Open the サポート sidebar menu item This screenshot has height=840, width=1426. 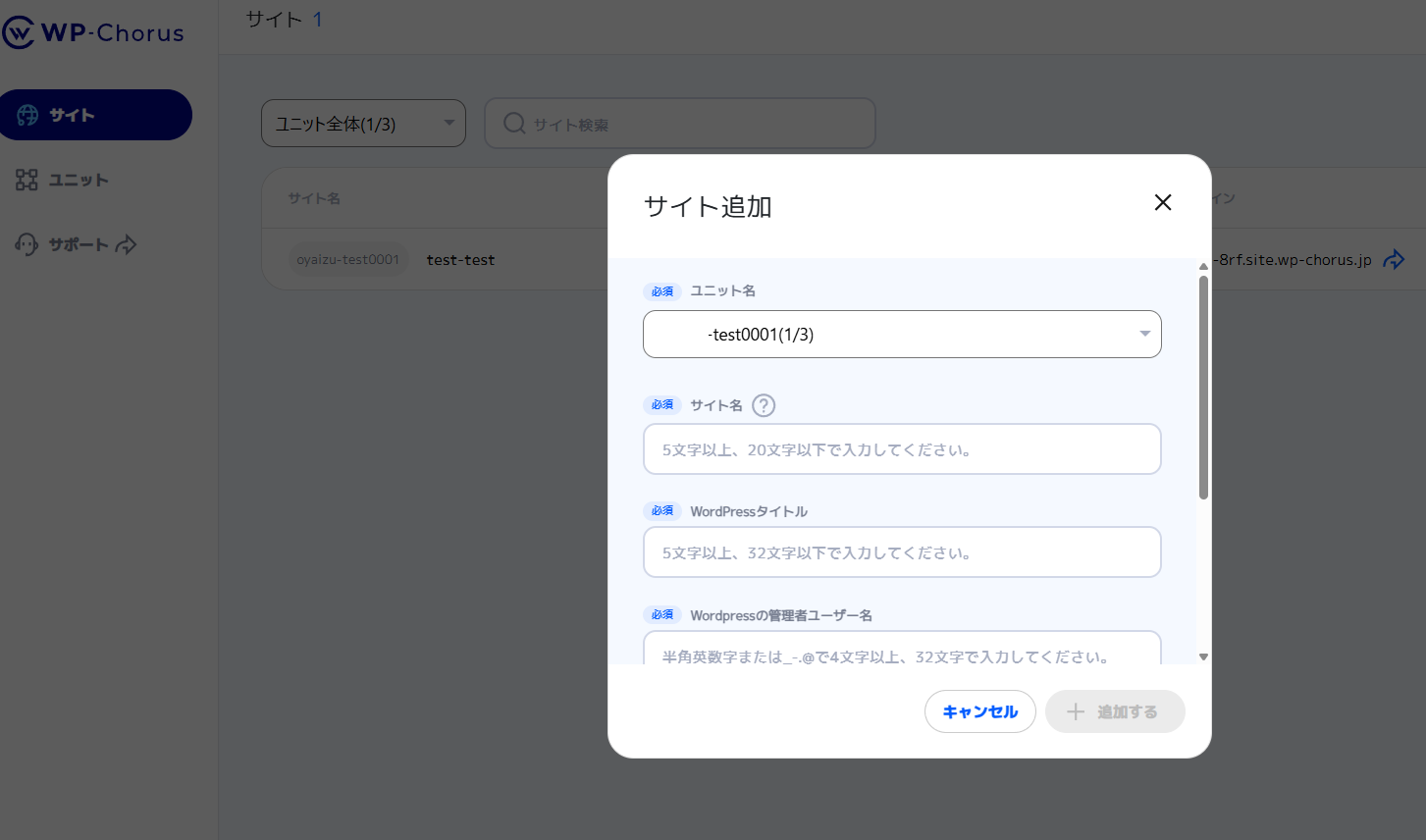click(x=77, y=244)
